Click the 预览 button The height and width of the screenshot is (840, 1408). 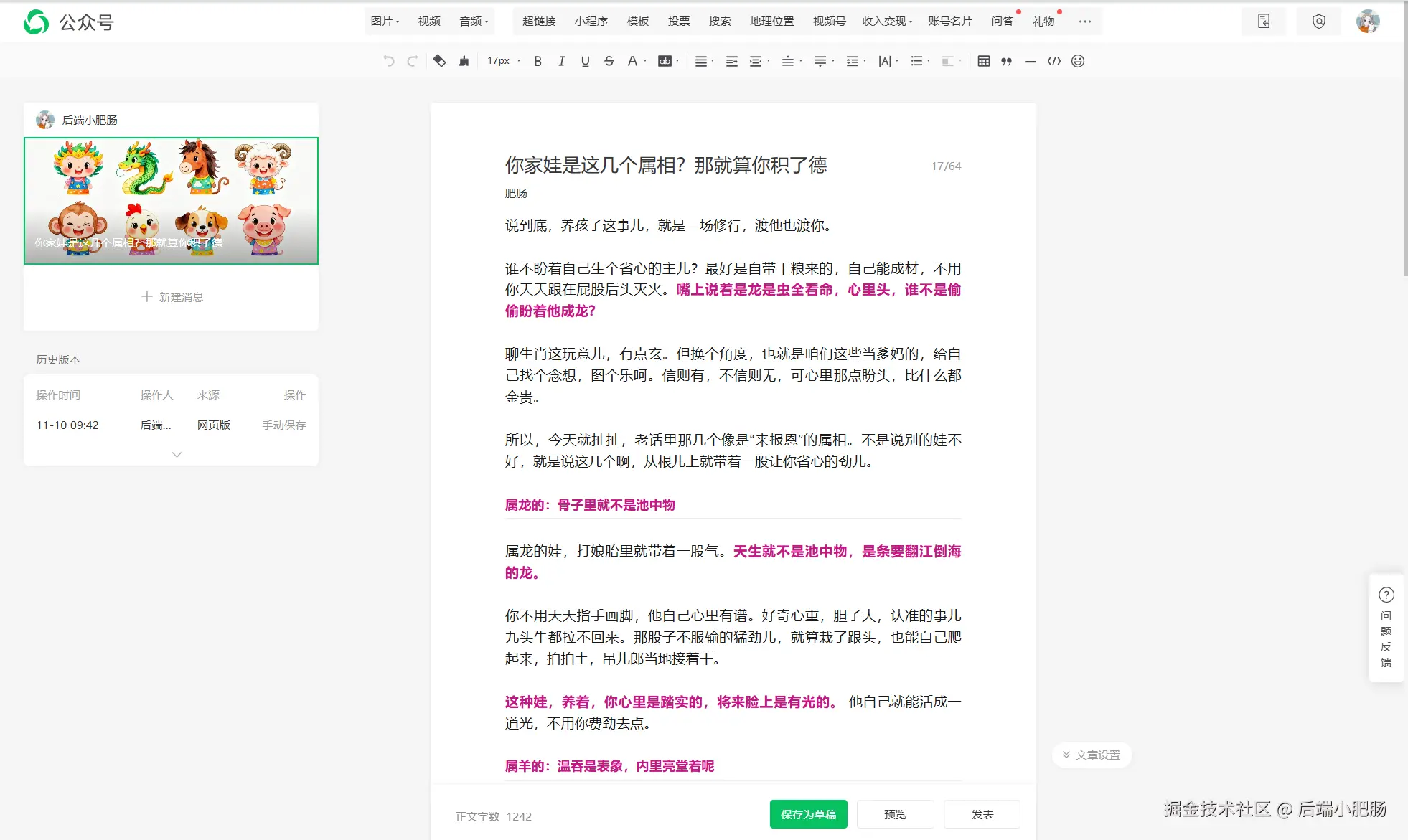(895, 814)
